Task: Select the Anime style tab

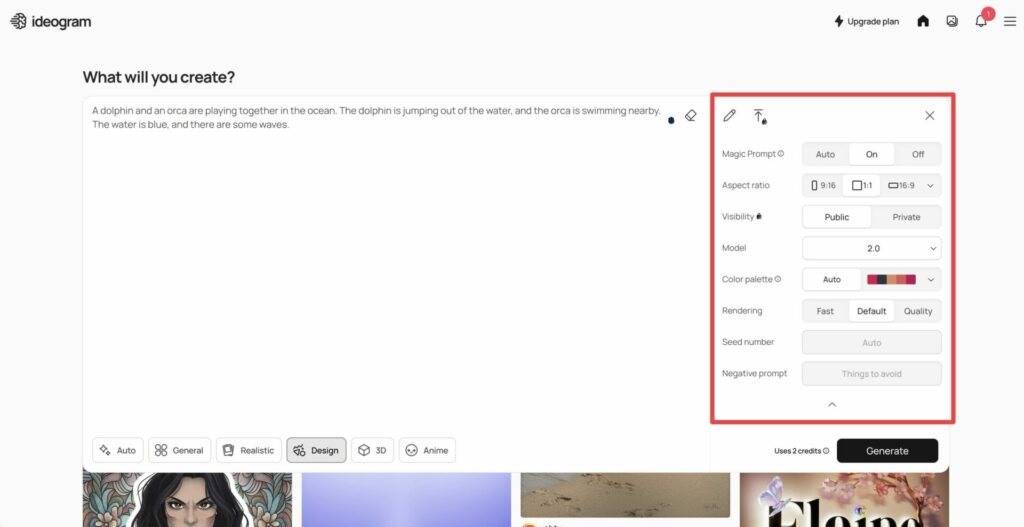Action: [427, 450]
